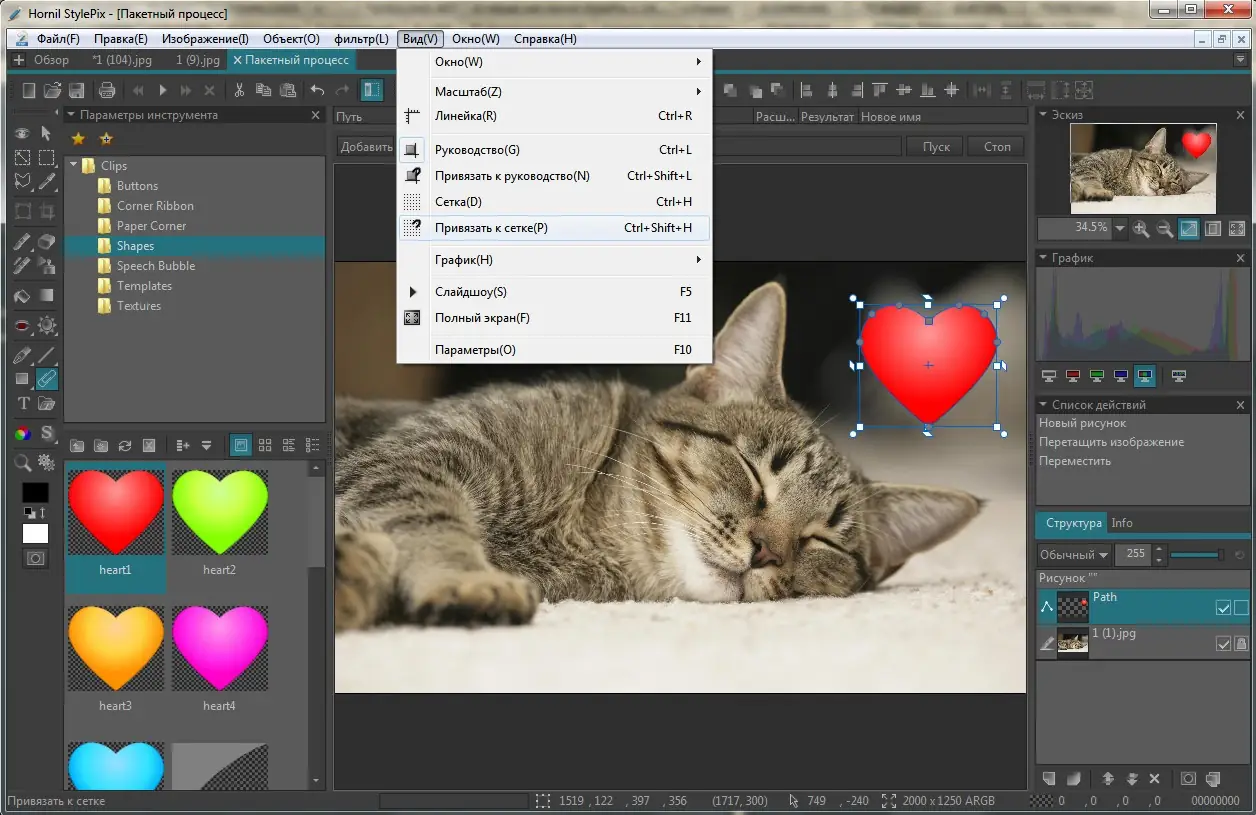Click the Добавить button

[x=366, y=146]
